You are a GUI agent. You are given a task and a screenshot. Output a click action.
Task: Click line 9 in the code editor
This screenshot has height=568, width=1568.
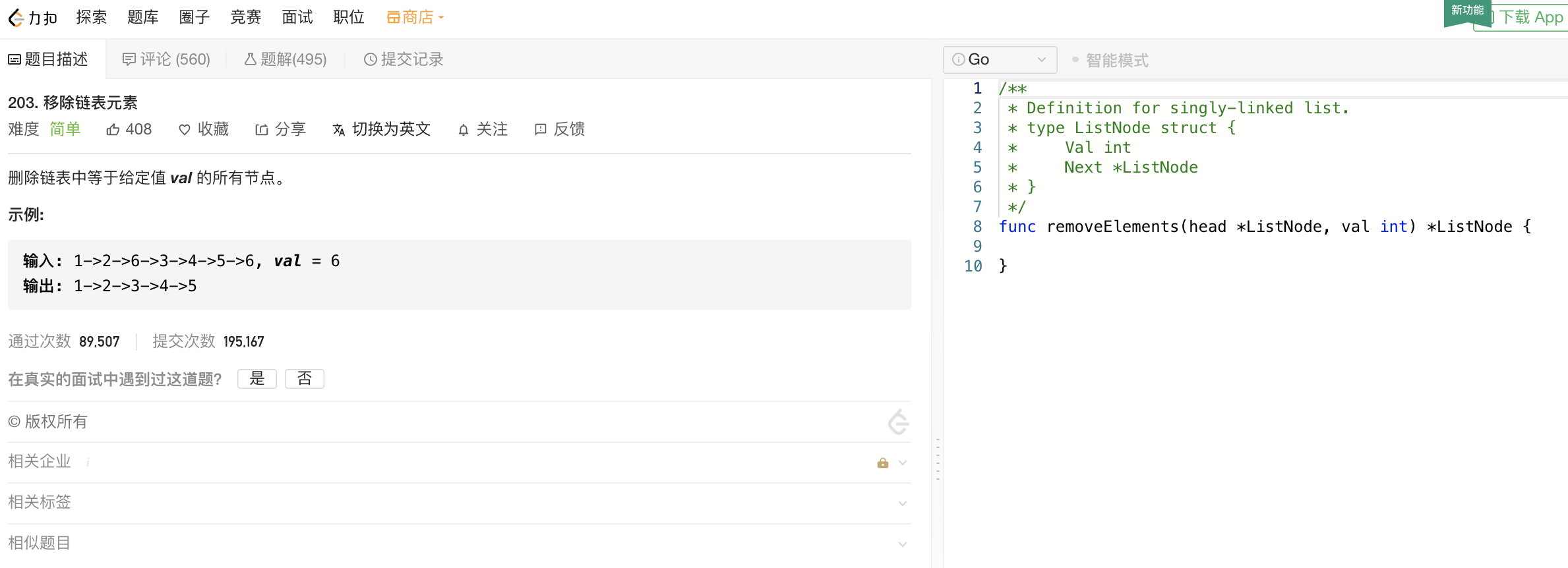click(1253, 246)
